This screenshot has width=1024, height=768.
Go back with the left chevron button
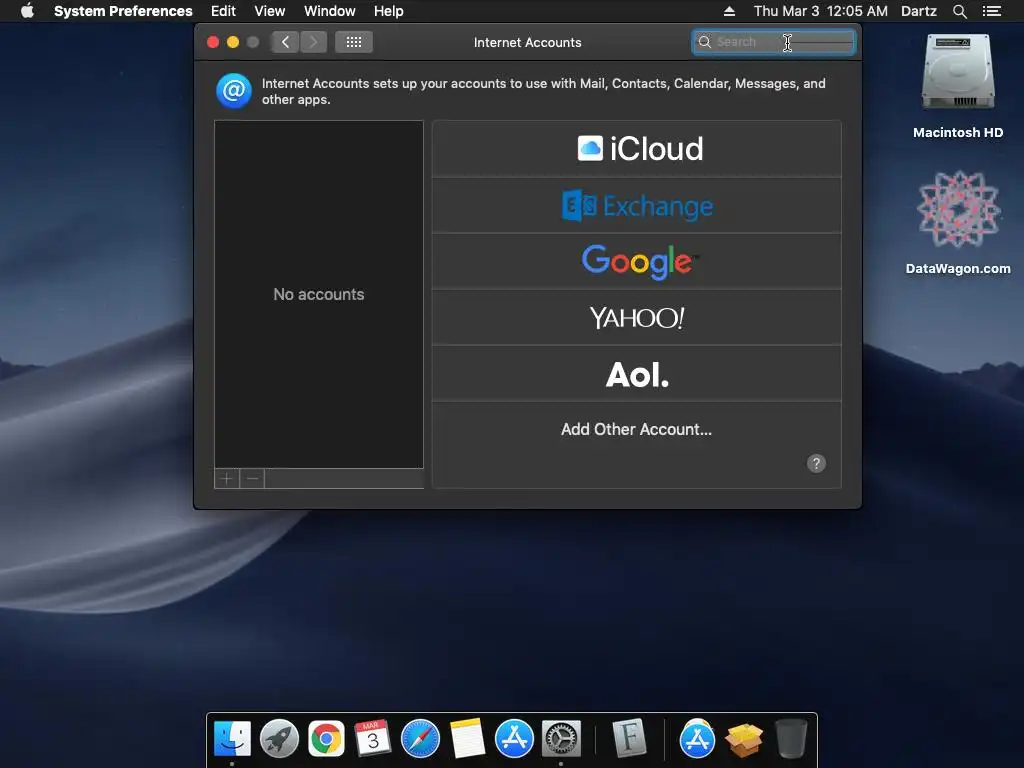tap(285, 42)
